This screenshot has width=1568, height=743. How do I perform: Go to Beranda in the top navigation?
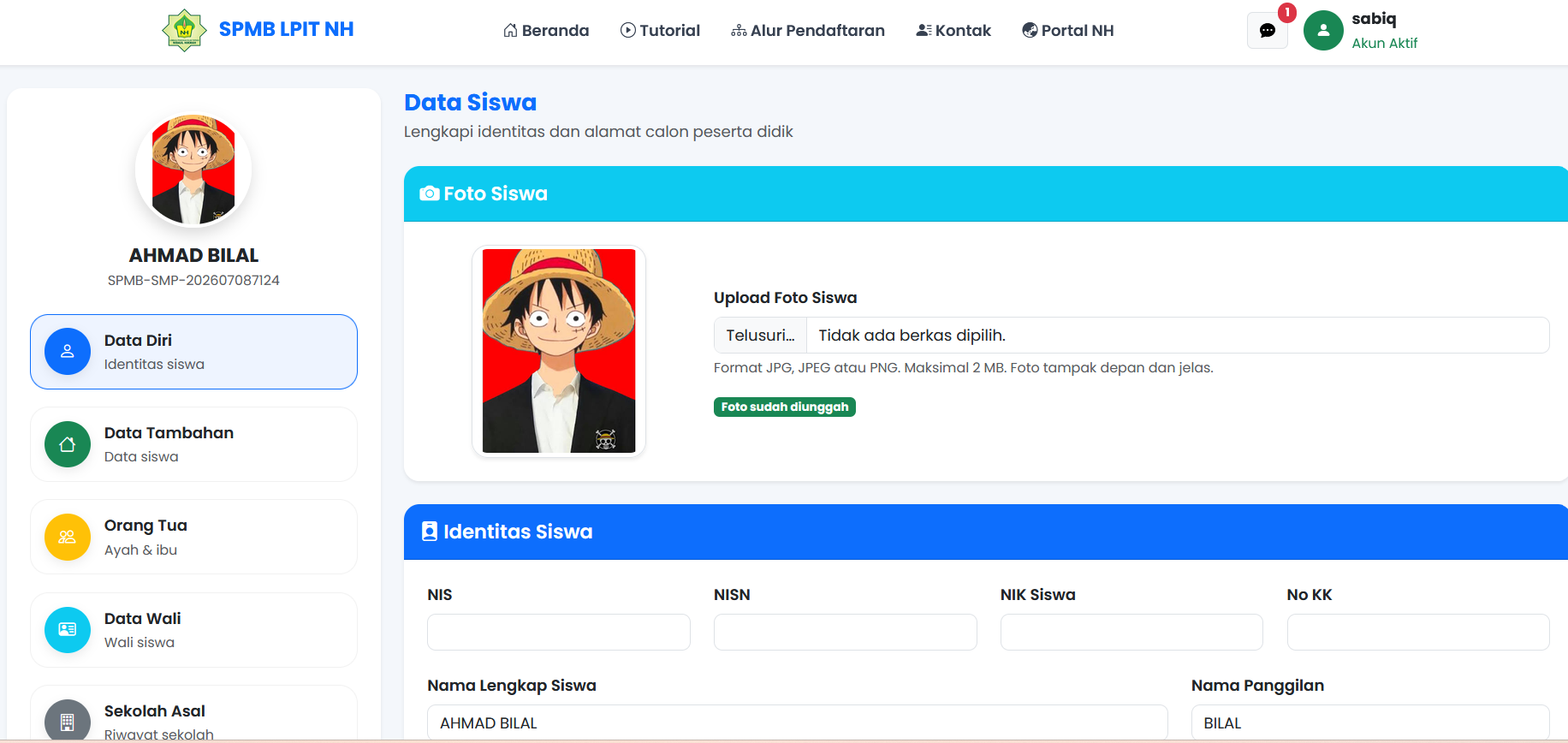(546, 31)
